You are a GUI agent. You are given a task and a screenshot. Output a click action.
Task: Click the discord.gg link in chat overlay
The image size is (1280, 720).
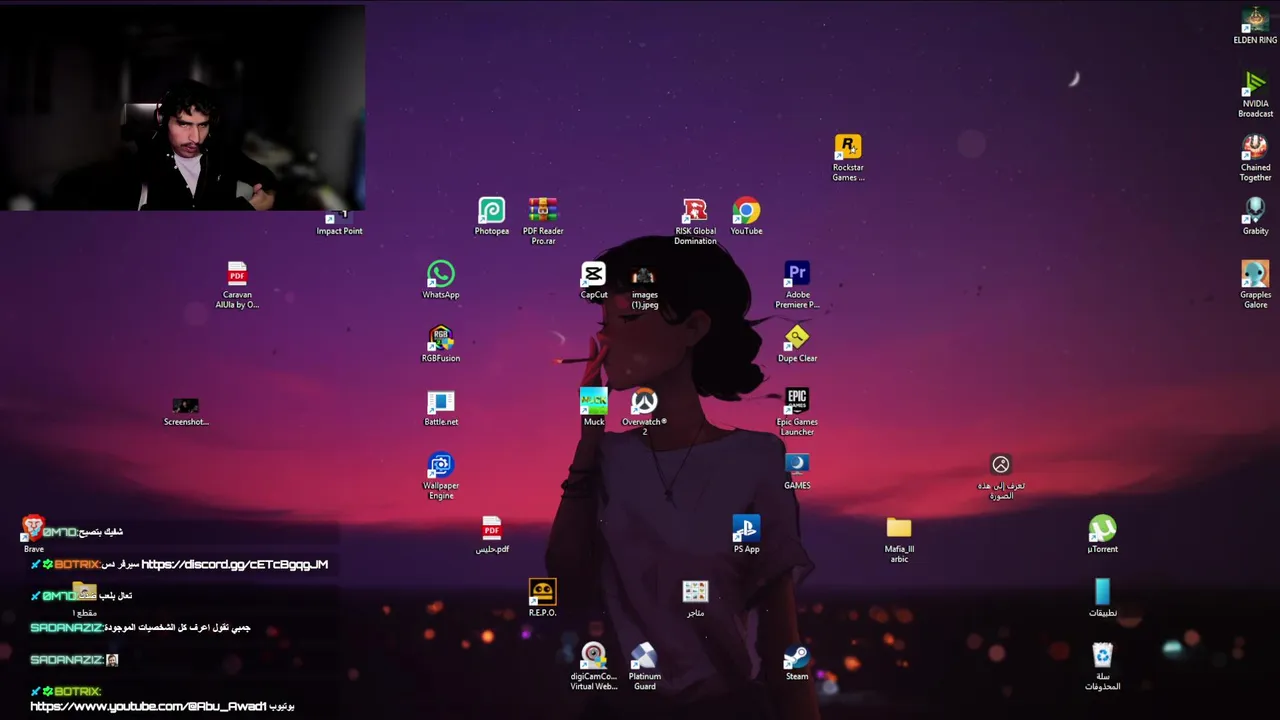(x=235, y=564)
